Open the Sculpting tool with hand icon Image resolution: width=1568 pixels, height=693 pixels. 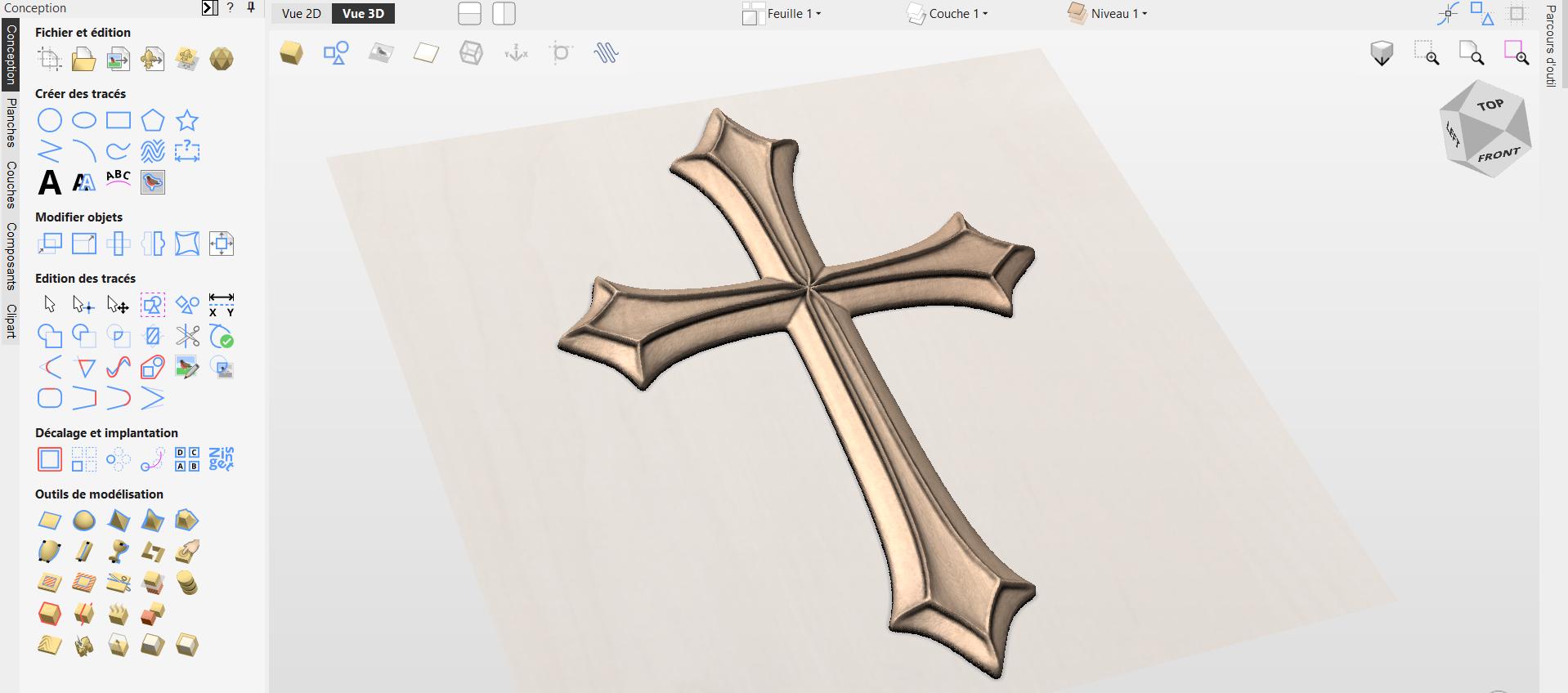tap(187, 552)
